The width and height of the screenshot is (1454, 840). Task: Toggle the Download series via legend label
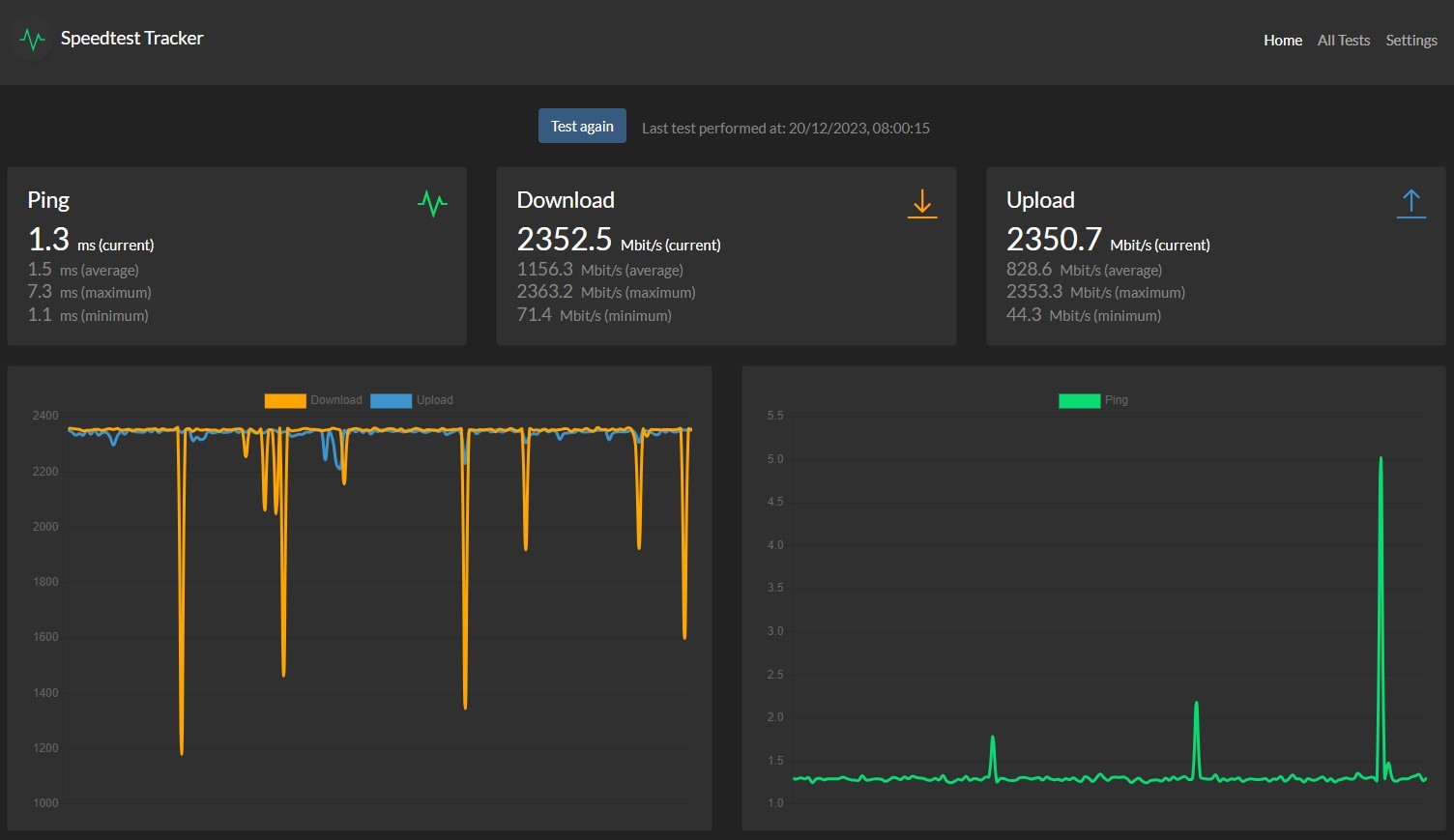pos(335,400)
